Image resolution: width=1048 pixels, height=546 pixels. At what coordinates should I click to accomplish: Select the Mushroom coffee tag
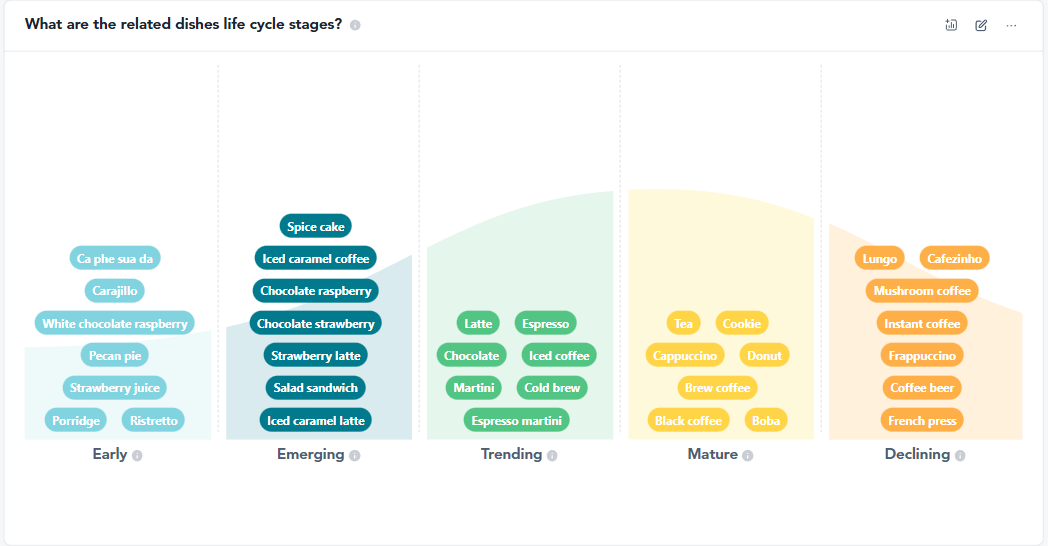pos(922,291)
